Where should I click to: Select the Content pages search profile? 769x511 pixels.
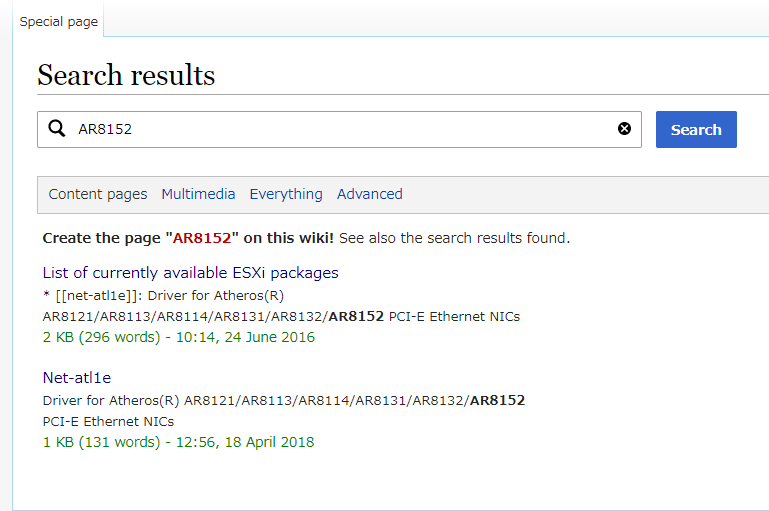pos(98,194)
